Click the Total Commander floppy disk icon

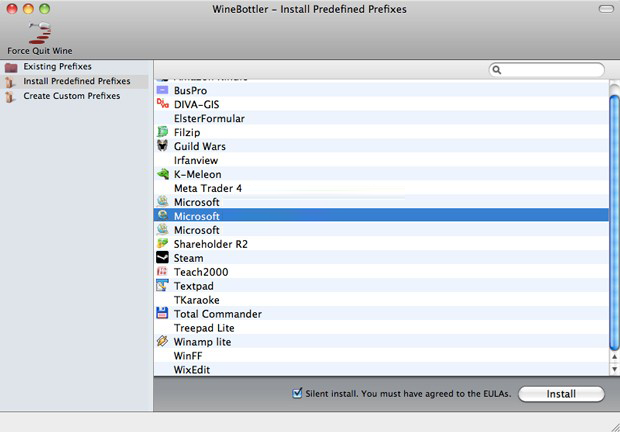(x=163, y=314)
